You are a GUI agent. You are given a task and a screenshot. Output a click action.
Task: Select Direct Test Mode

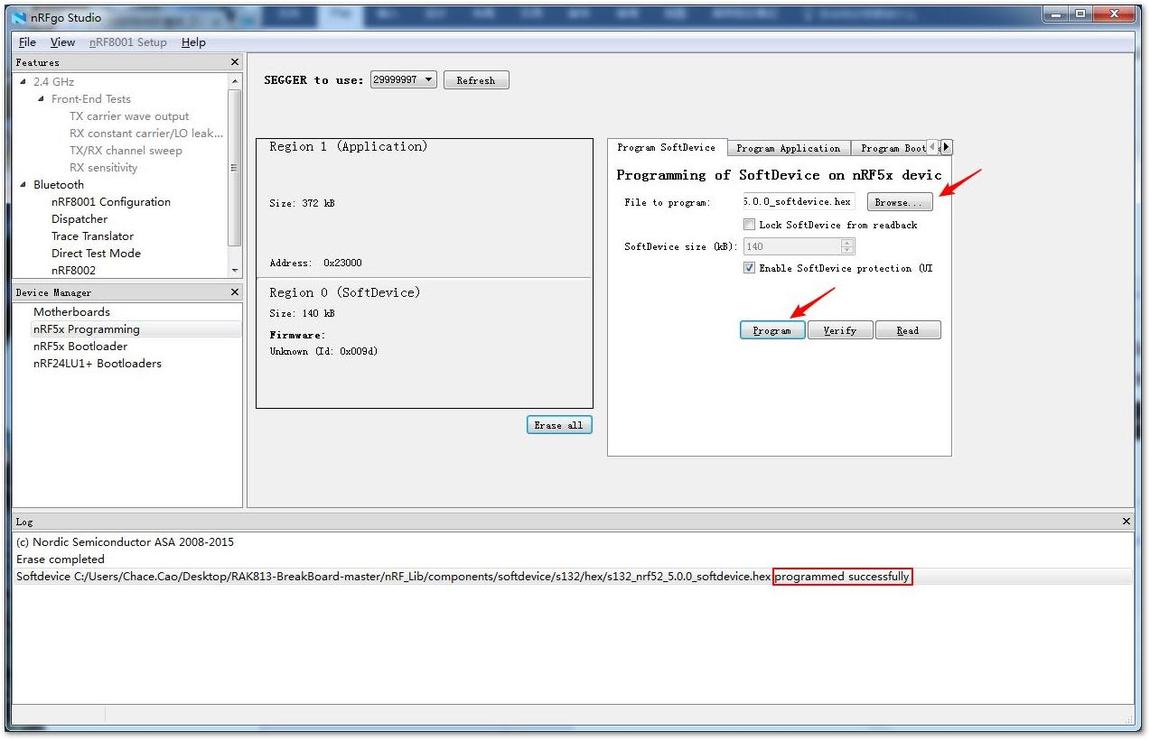96,253
